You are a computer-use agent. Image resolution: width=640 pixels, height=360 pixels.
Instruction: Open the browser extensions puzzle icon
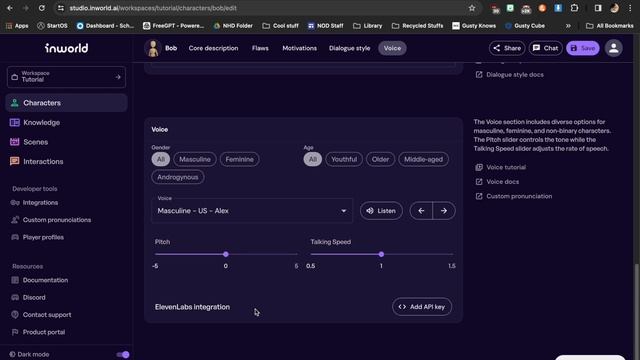574,8
